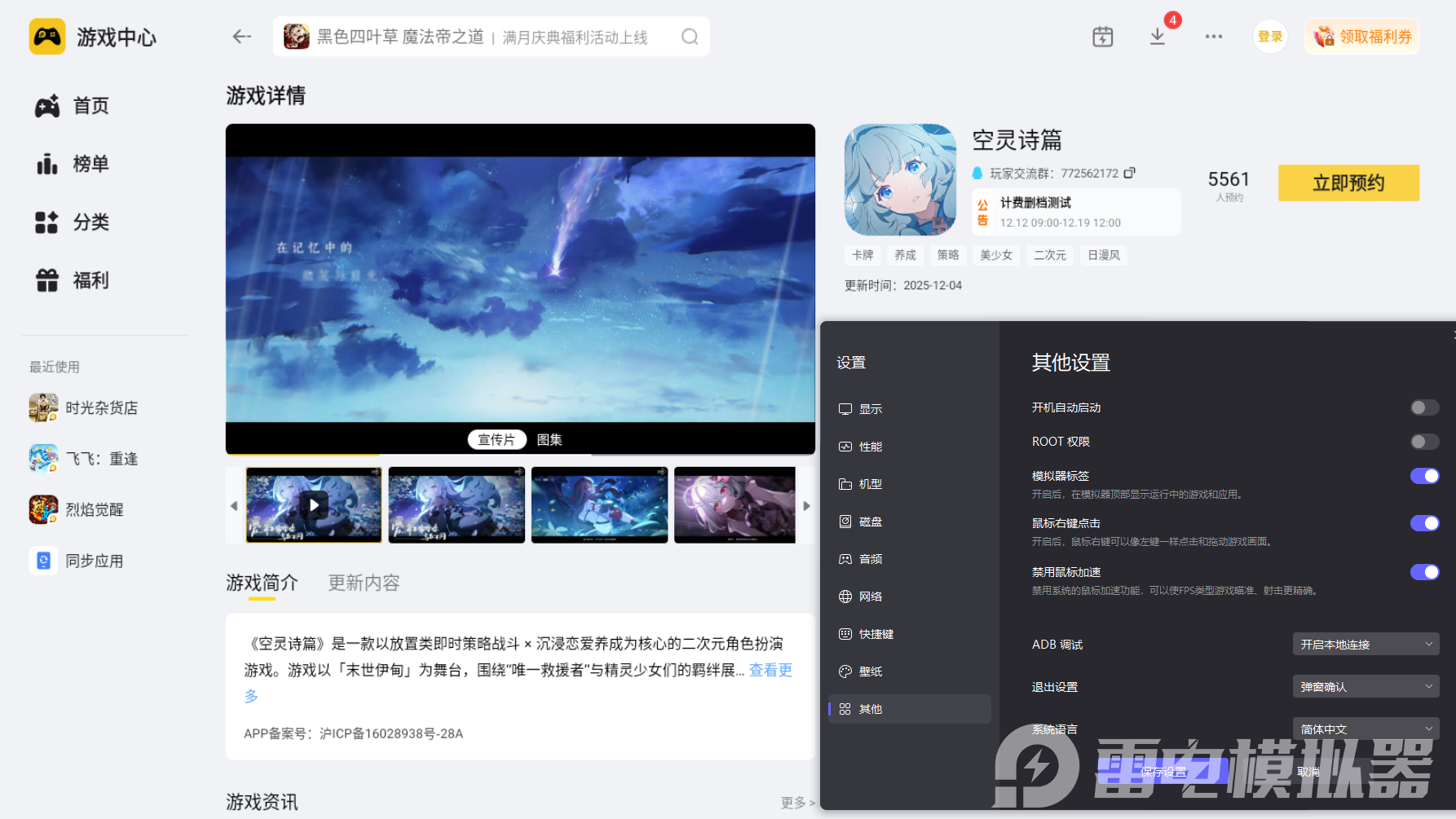Open the 退出设置 dropdown
The image size is (1456, 819).
click(x=1365, y=686)
